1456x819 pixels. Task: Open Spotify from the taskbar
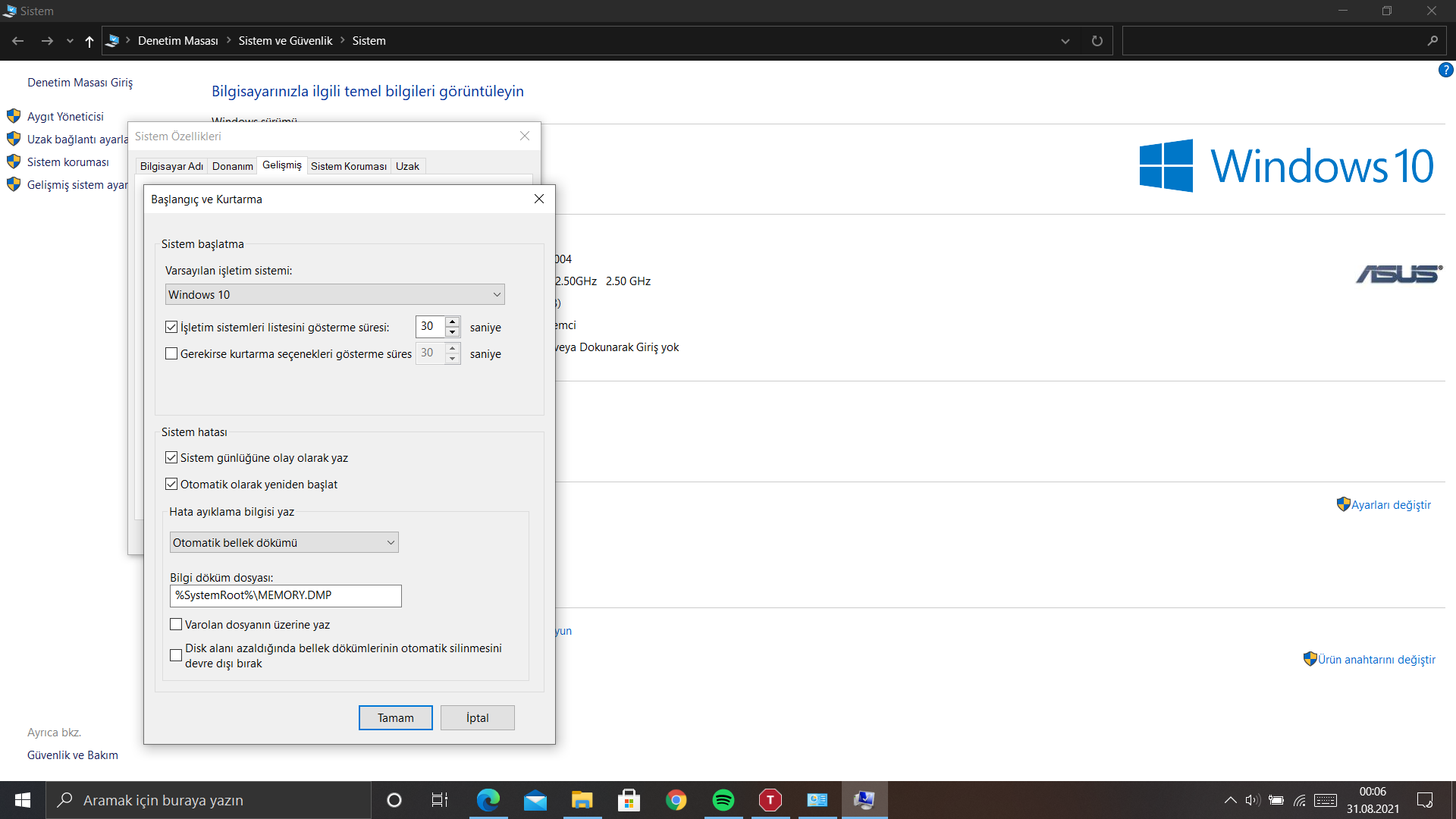[723, 800]
